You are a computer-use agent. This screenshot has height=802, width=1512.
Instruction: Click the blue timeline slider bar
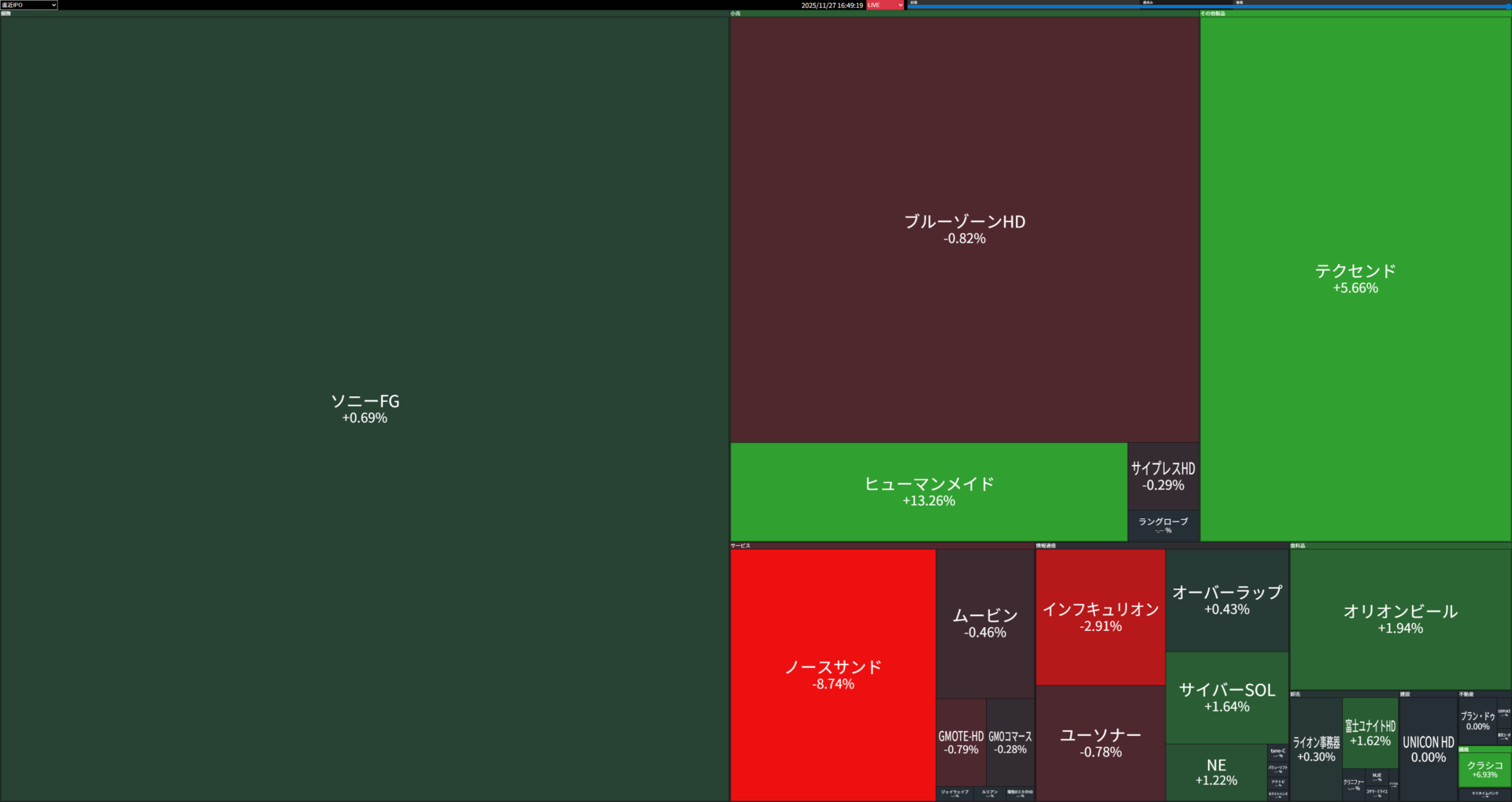[1209, 7]
